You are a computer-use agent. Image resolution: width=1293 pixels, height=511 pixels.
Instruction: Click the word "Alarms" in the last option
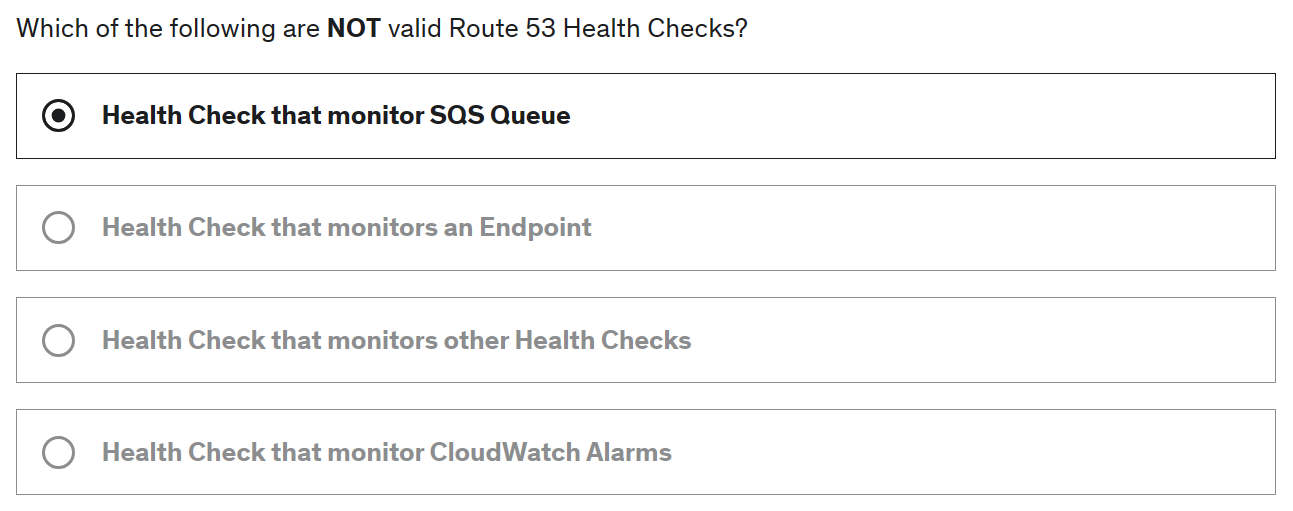tap(628, 452)
